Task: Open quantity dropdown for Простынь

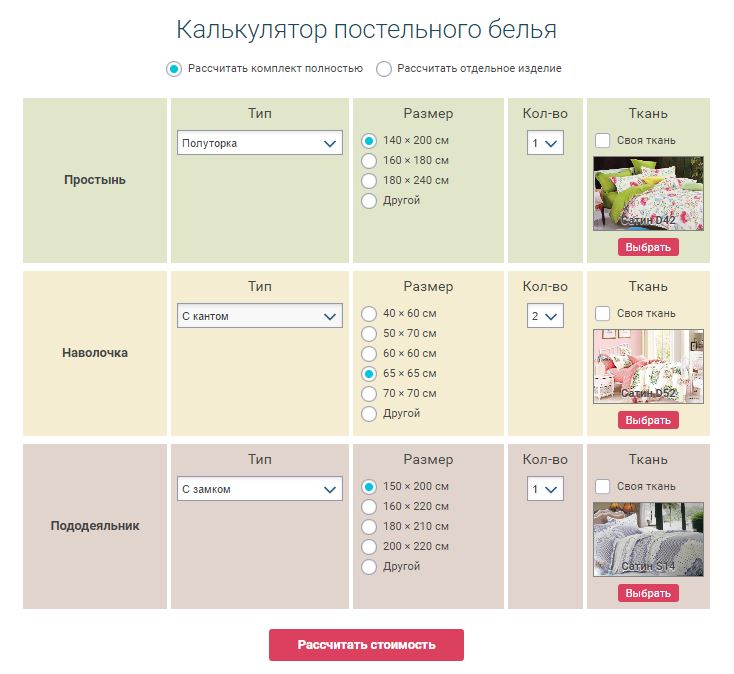Action: [x=545, y=143]
